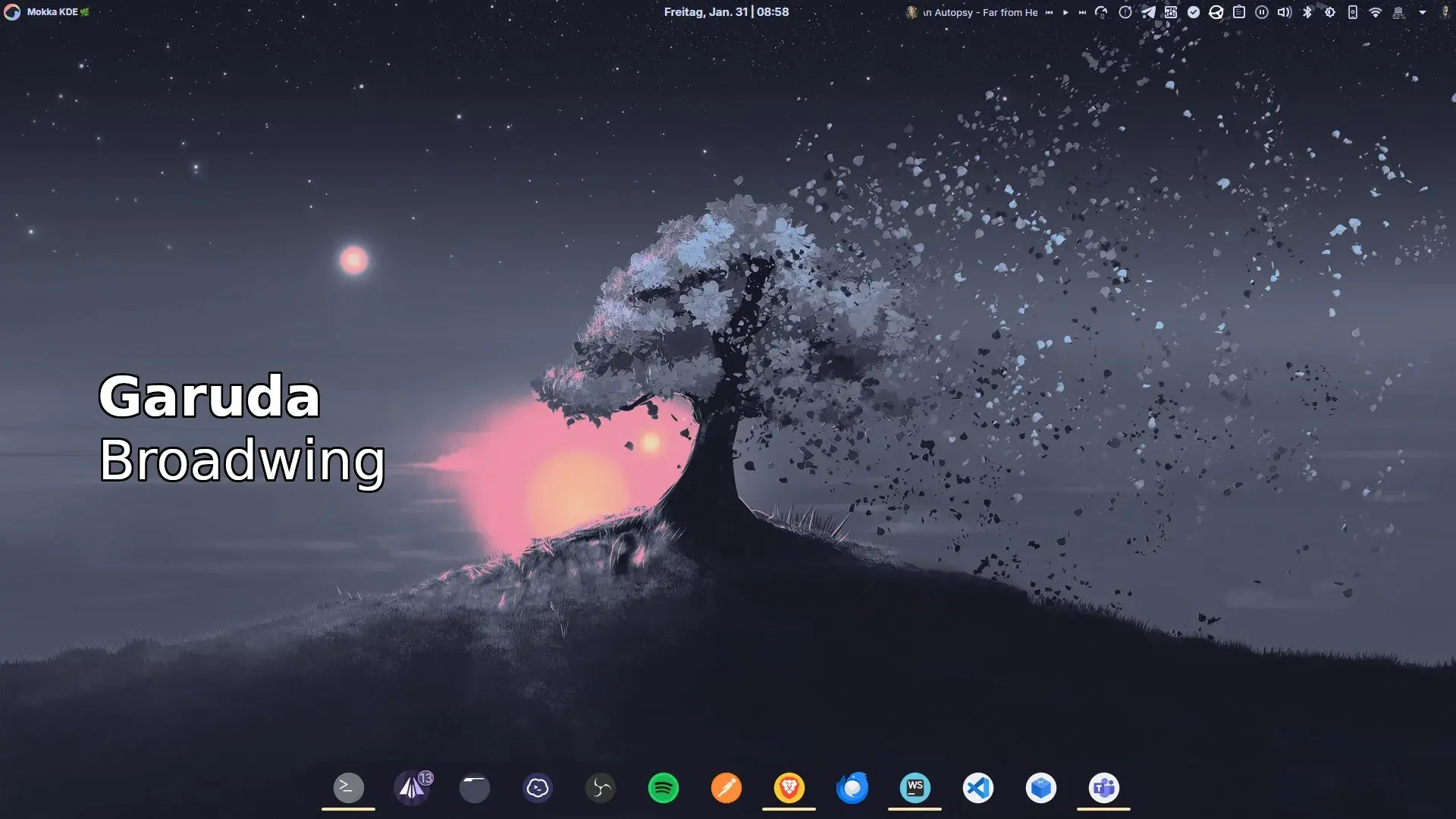This screenshot has width=1456, height=819.
Task: Click the album art thumbnail in panel
Action: (x=912, y=12)
